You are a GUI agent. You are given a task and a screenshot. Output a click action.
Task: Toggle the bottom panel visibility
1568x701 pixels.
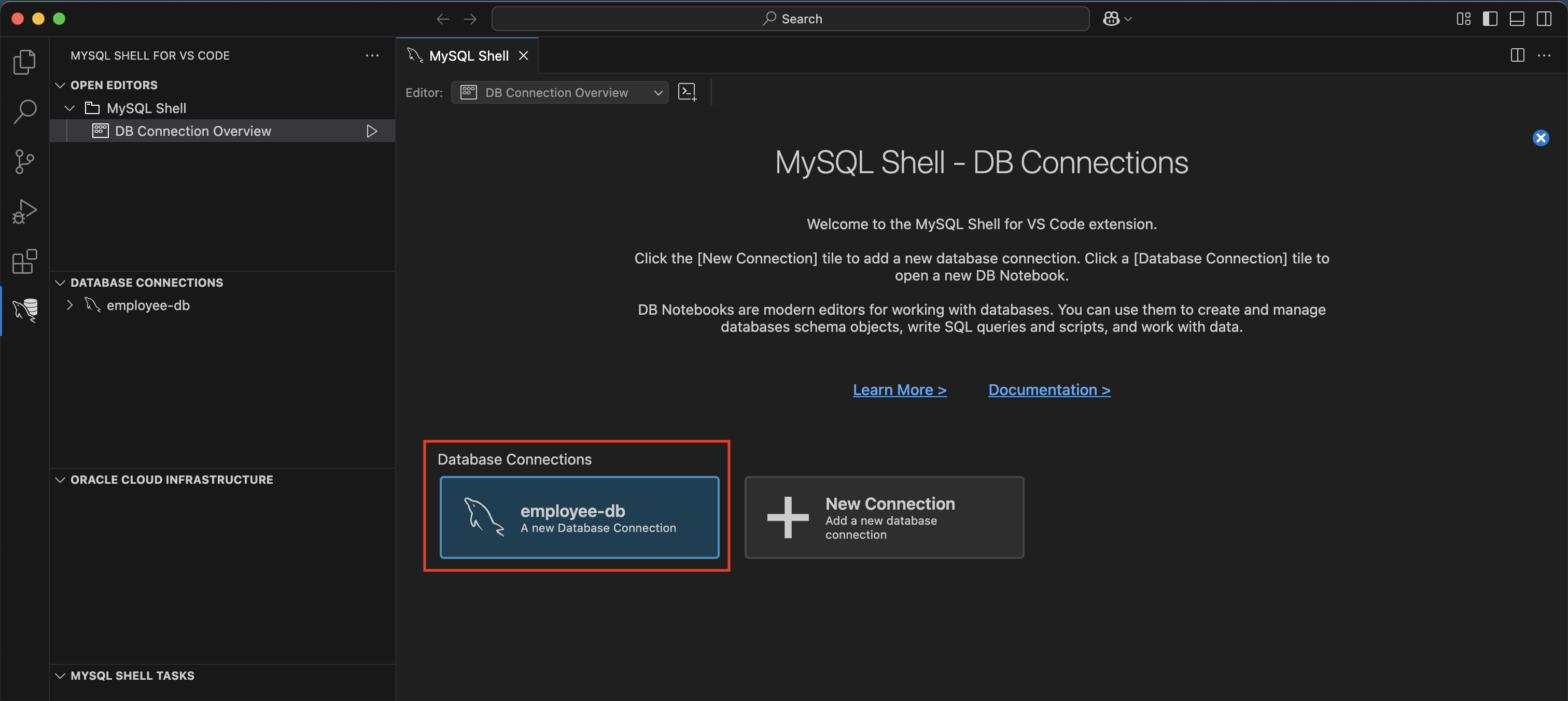pos(1517,19)
